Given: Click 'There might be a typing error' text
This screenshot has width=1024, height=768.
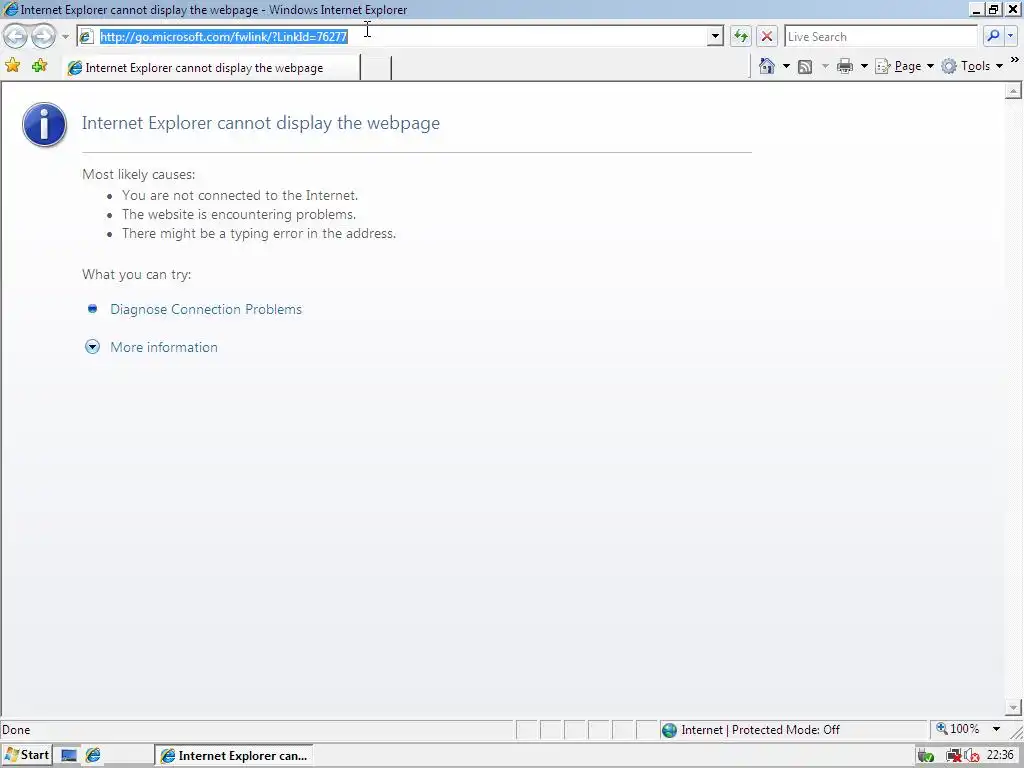Looking at the screenshot, I should click(x=259, y=233).
